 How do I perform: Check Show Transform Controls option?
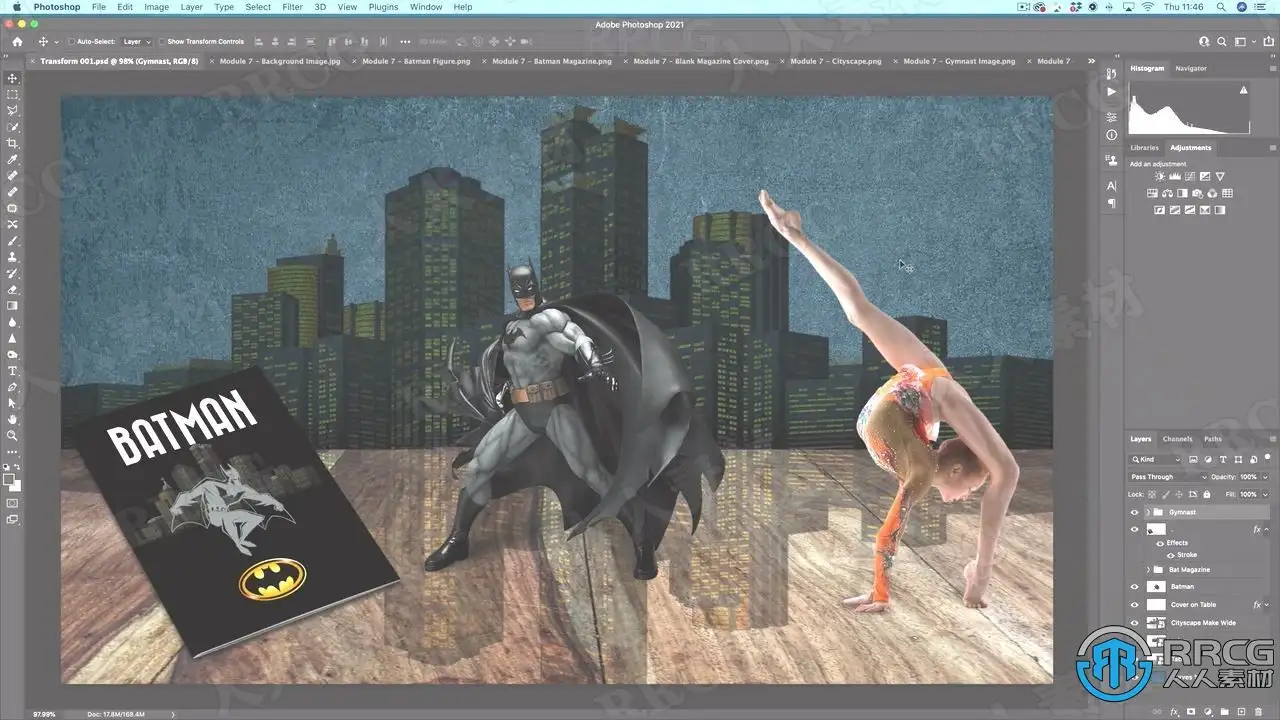(x=161, y=42)
